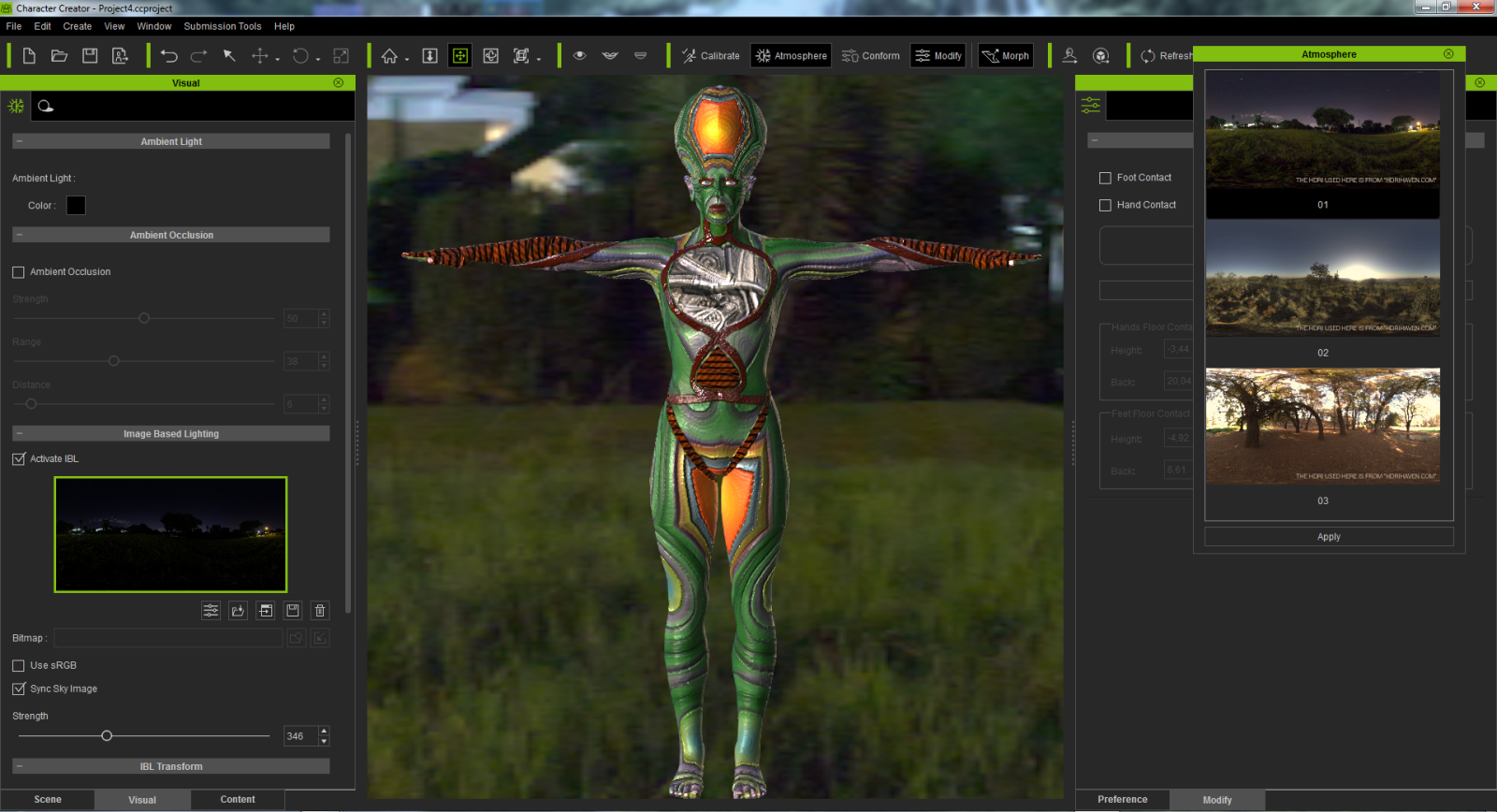Click the 3D cube export icon in the toolbar
The height and width of the screenshot is (812, 1497).
(x=1101, y=56)
